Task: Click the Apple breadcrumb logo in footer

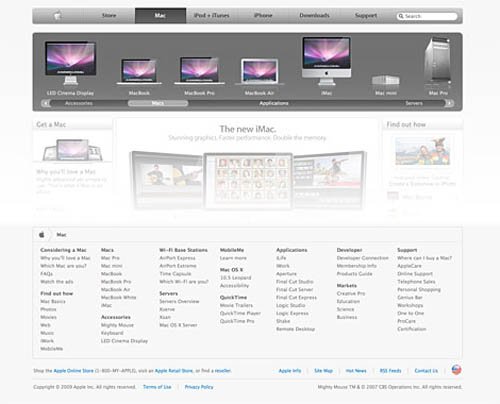Action: tap(42, 235)
